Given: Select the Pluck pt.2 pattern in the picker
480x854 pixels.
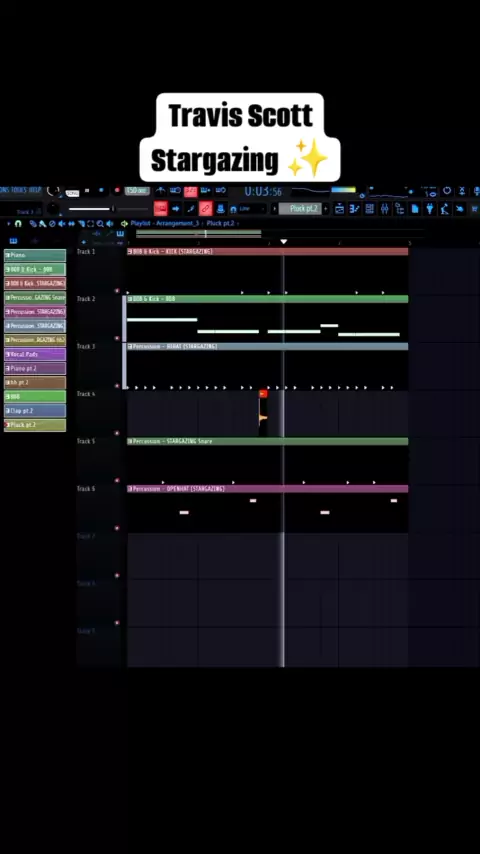Looking at the screenshot, I should tap(35, 425).
